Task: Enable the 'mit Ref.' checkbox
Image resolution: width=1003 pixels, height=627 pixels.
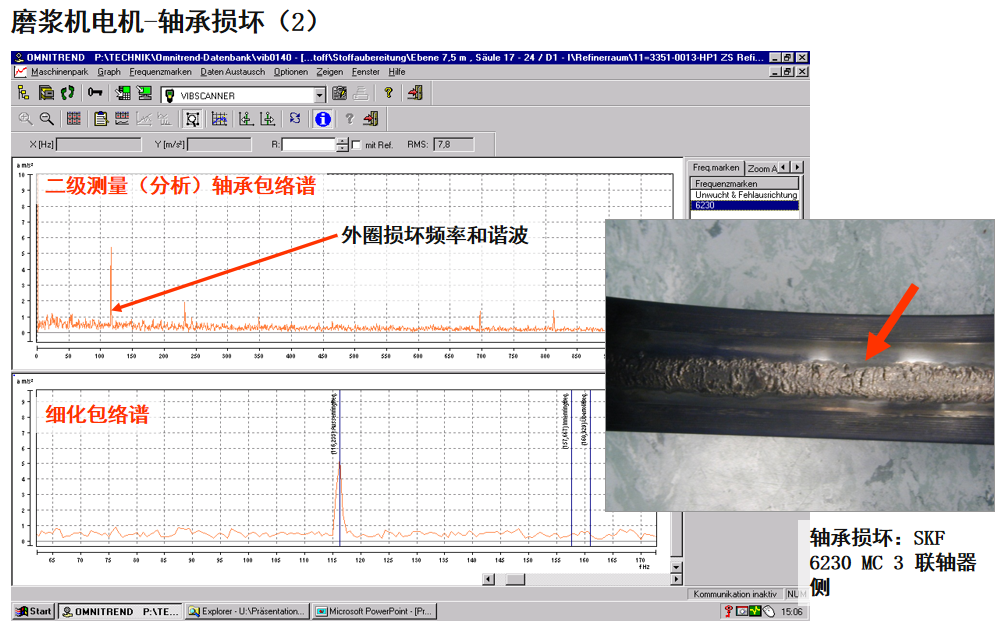Action: tap(356, 145)
